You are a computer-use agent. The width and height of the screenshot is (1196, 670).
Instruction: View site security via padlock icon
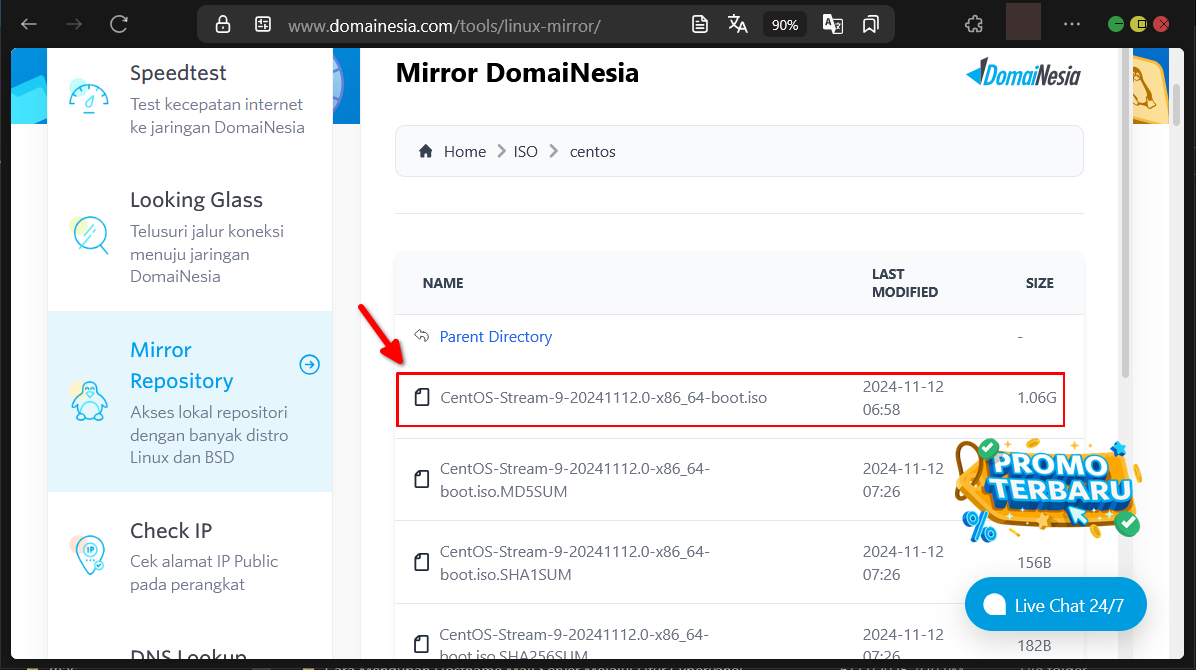(x=223, y=24)
